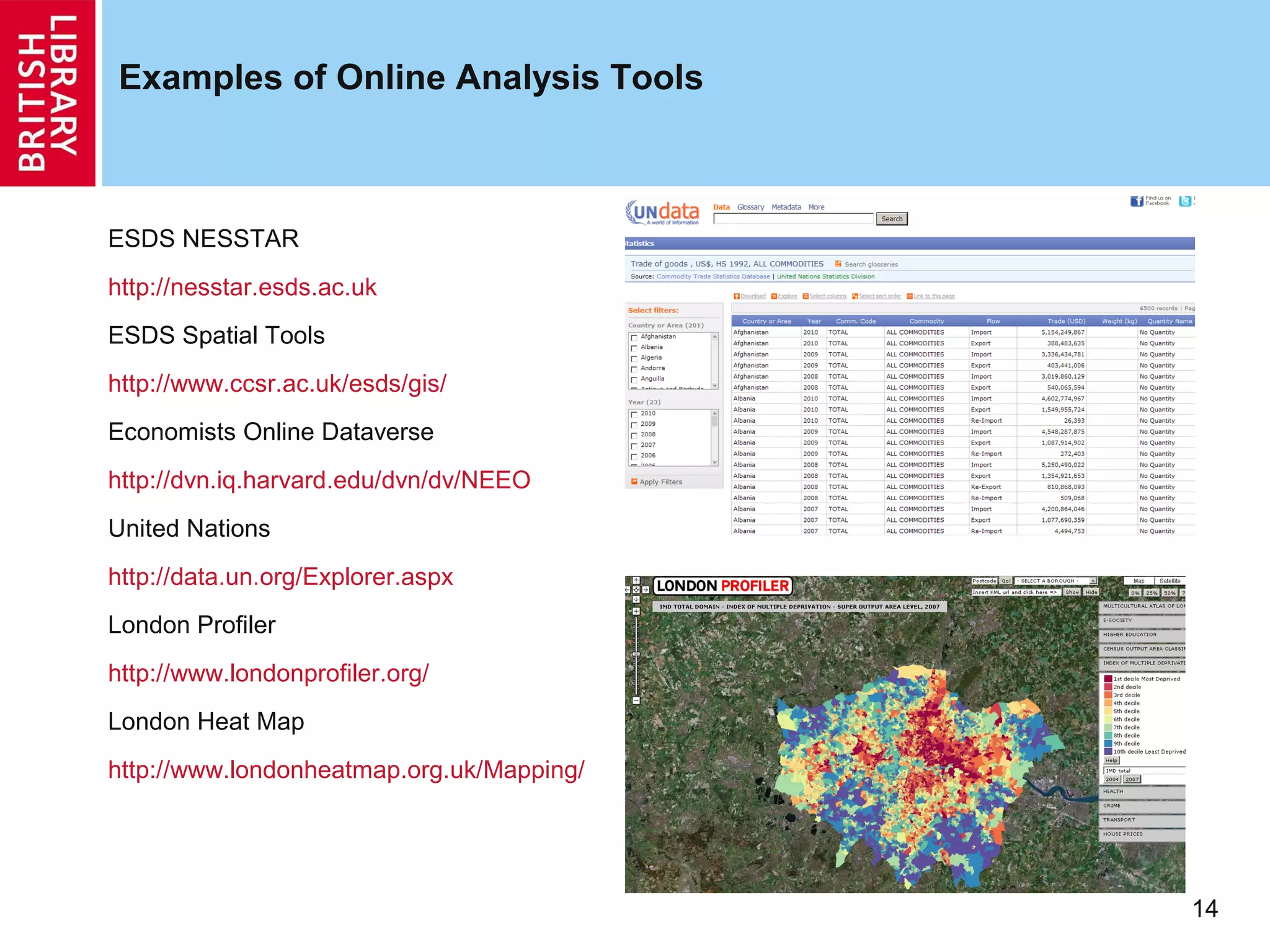
Task: Open the londonheatmap.org.uk link
Action: [346, 770]
